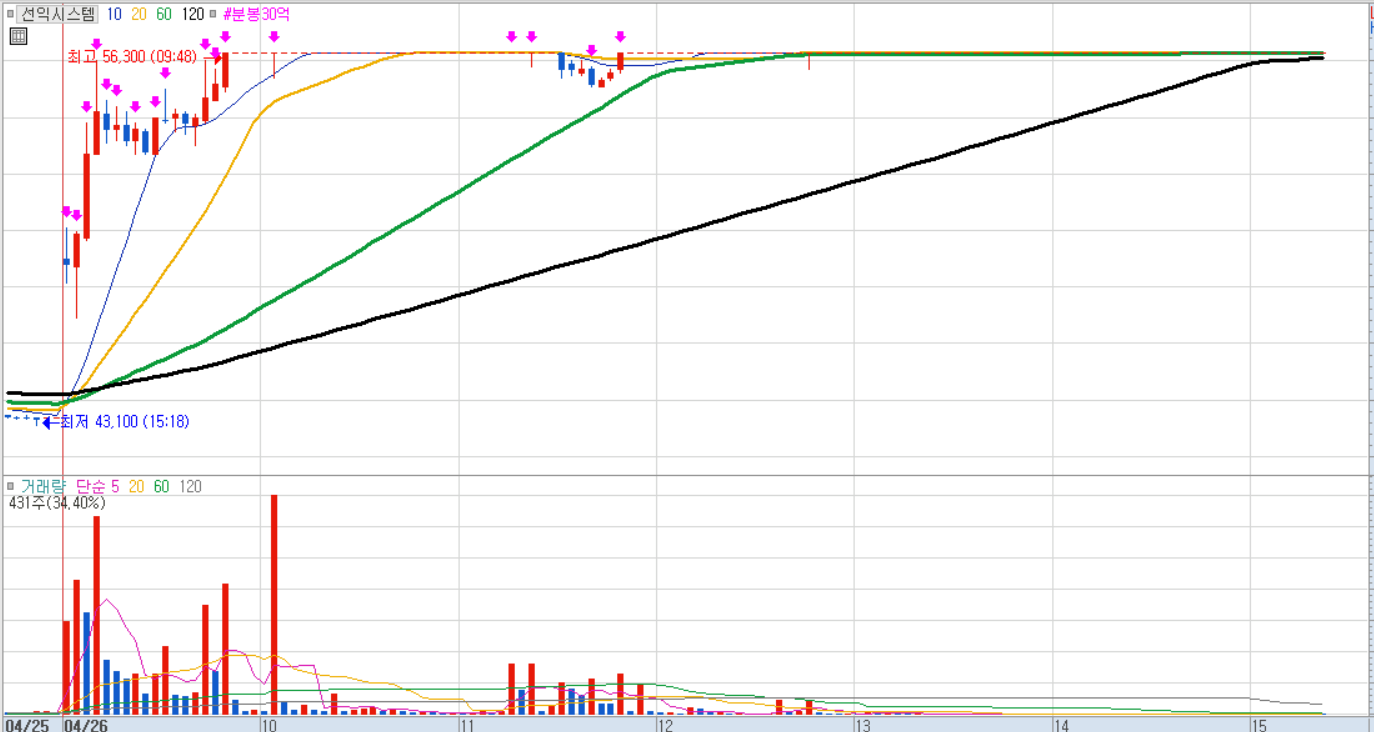
Task: Click the 최저 43,100 (15:18) low label
Action: click(x=125, y=422)
